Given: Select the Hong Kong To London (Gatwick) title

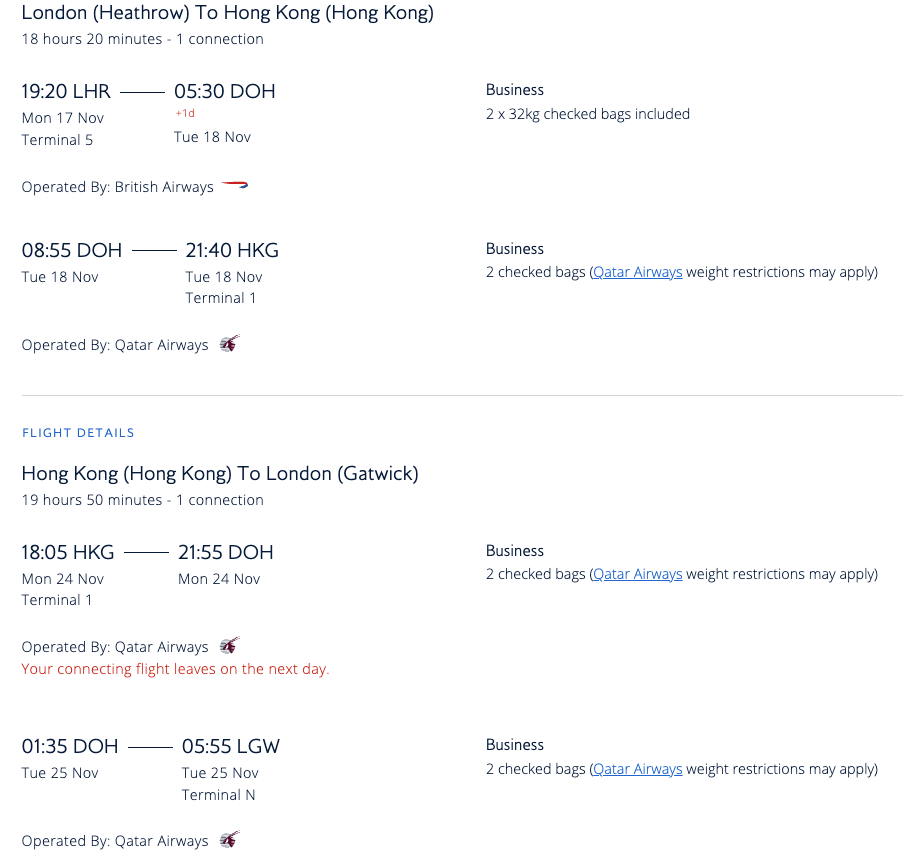Looking at the screenshot, I should click(x=220, y=474).
